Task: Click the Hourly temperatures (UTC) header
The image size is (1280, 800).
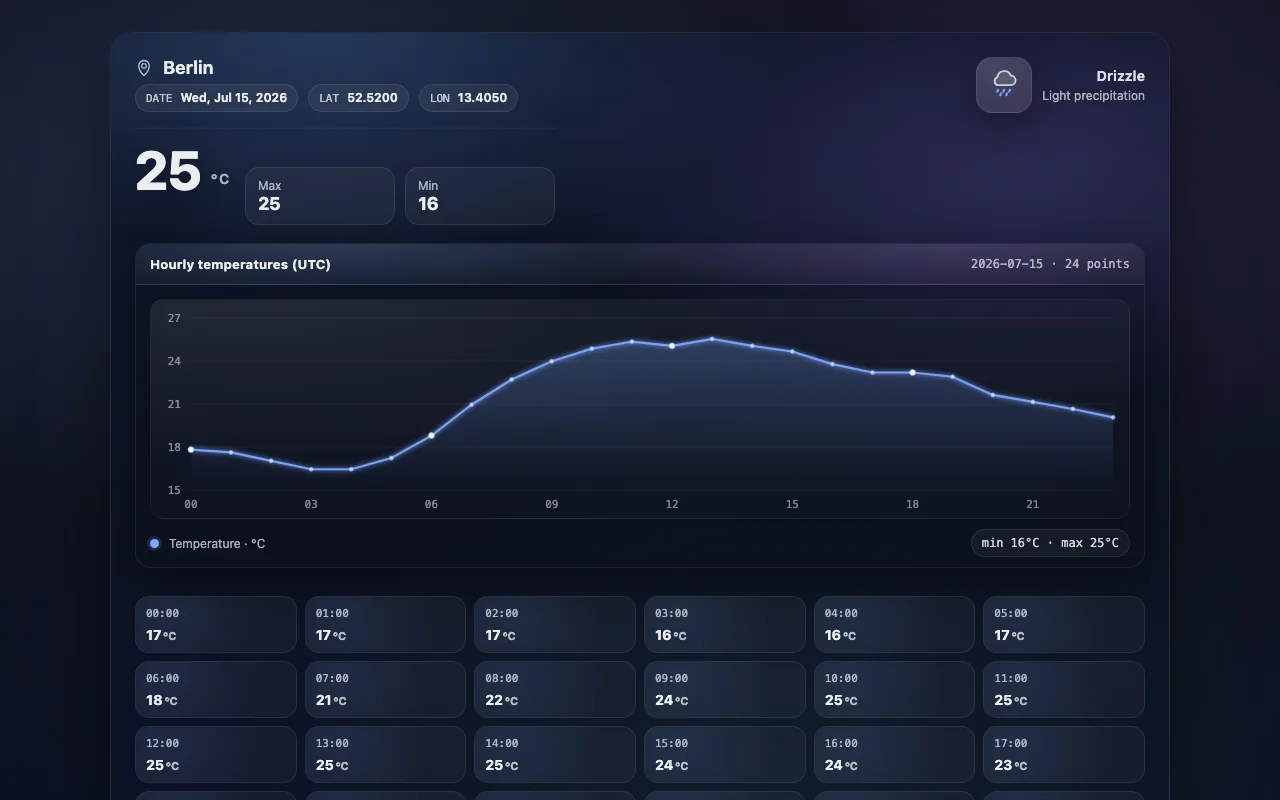Action: coord(240,265)
